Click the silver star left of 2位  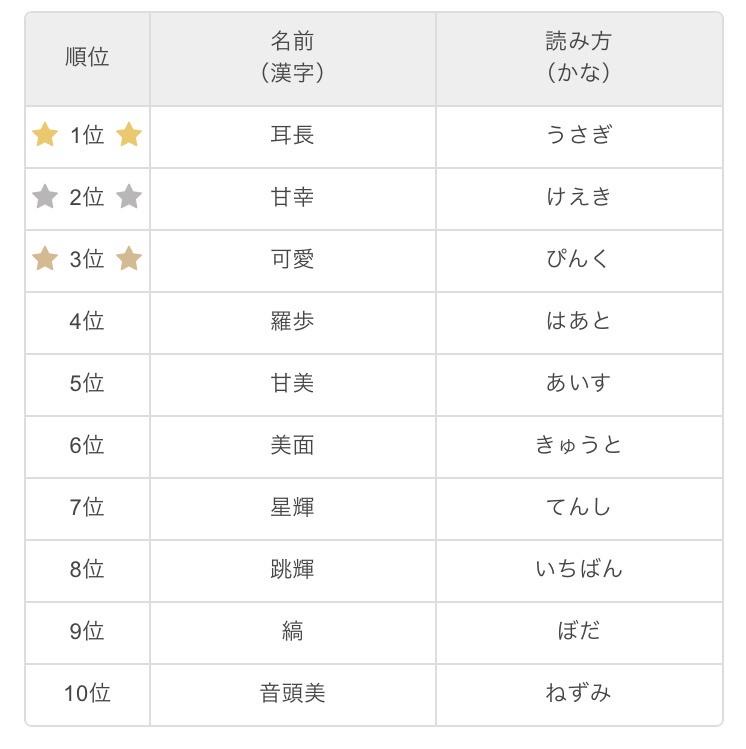45,196
